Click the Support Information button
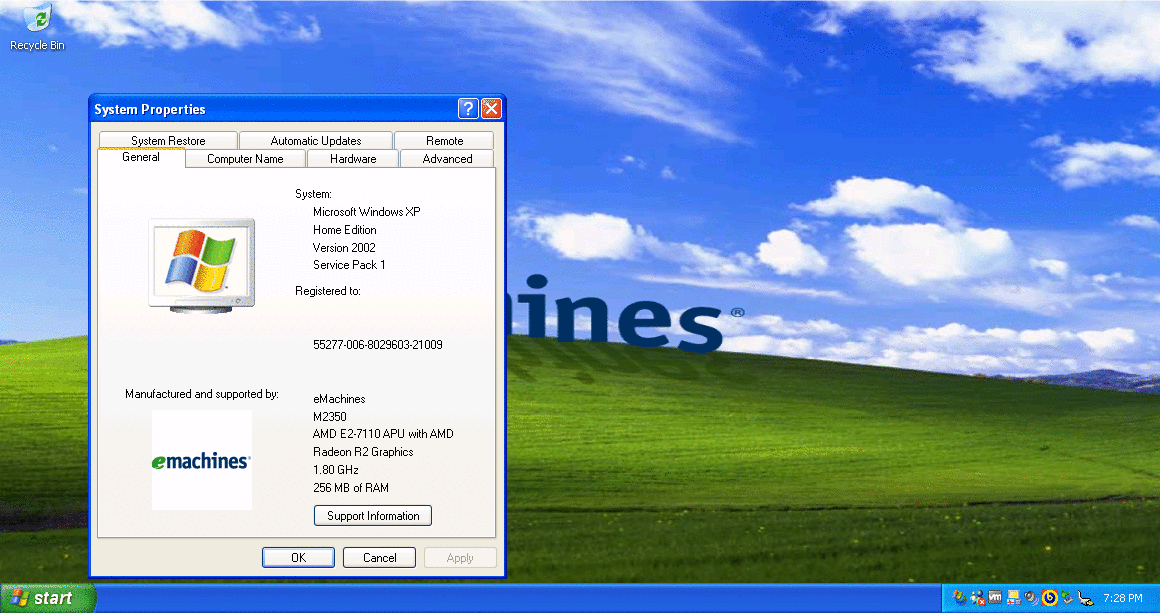This screenshot has width=1160, height=613. 373,516
